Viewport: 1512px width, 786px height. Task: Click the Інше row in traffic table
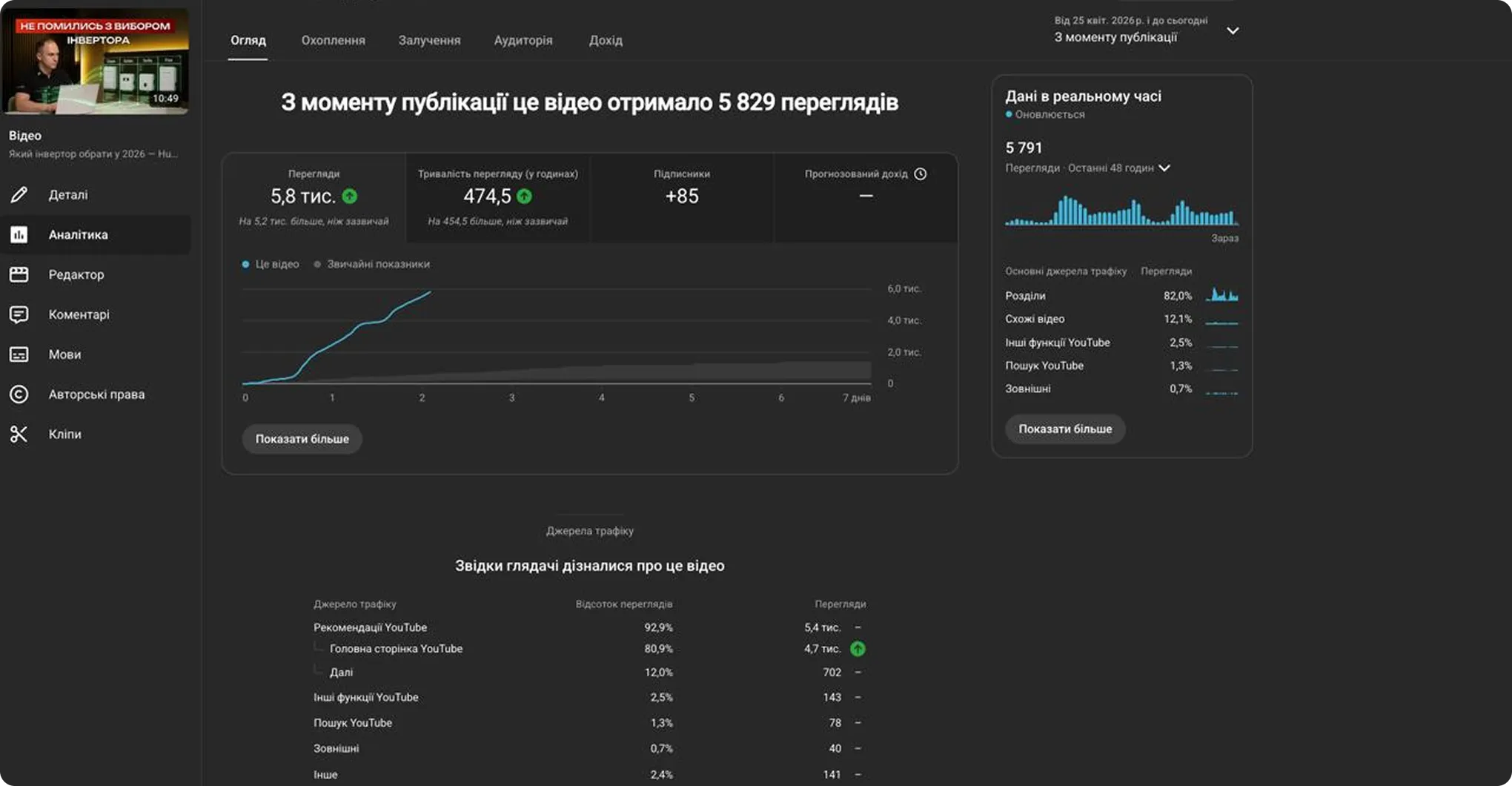pyautogui.click(x=589, y=775)
